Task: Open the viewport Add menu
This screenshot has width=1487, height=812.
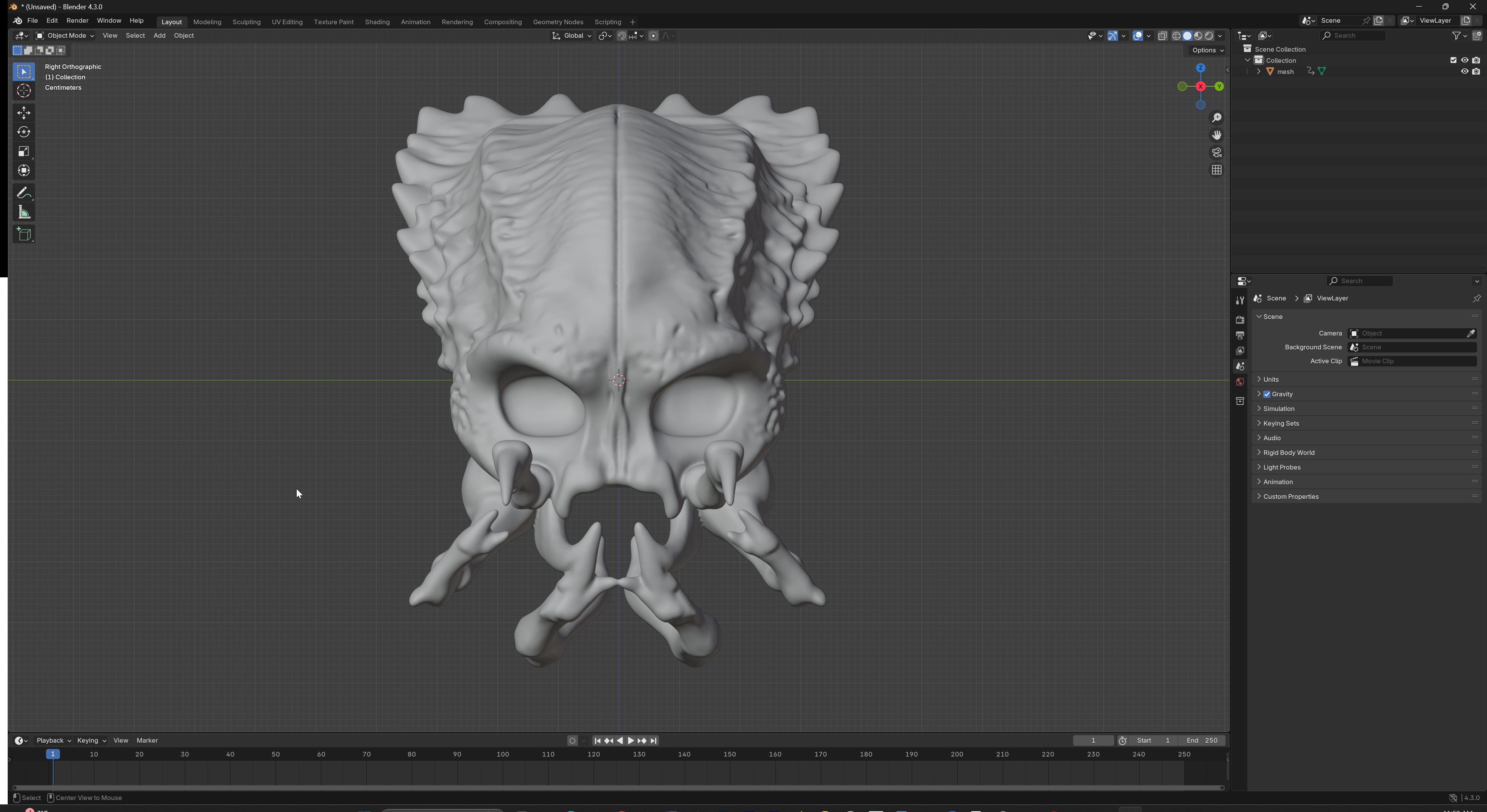Action: (159, 36)
